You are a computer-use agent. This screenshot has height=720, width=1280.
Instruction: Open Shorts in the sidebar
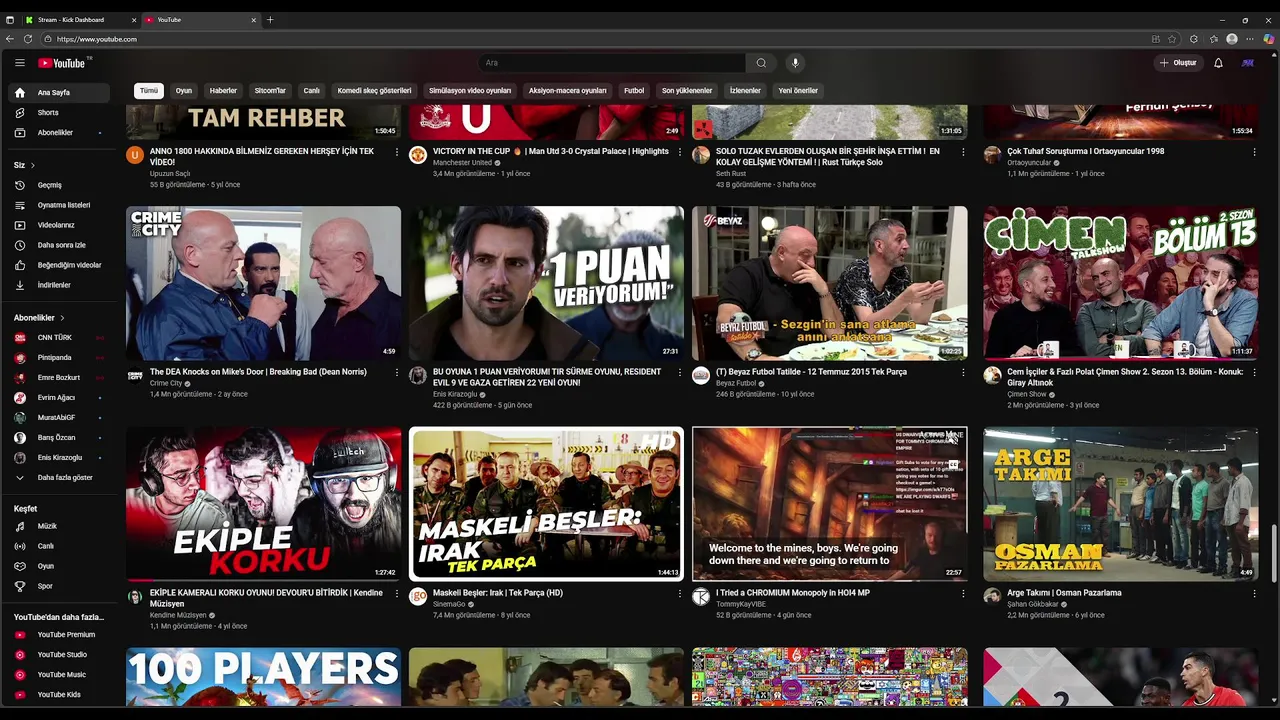click(x=60, y=112)
